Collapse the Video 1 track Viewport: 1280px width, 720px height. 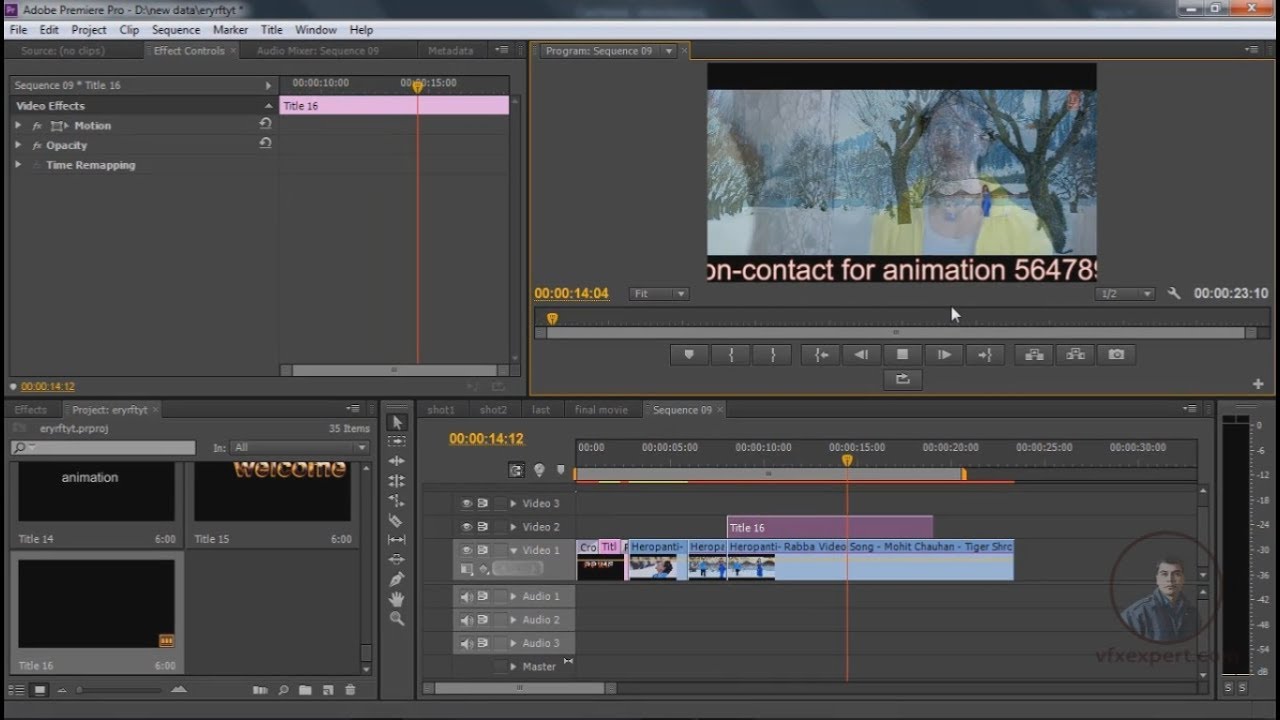[514, 550]
